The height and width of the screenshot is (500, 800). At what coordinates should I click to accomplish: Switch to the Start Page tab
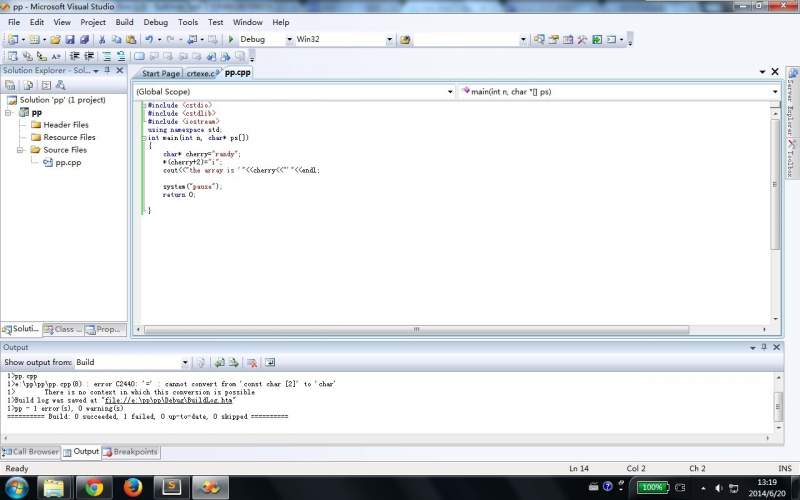pyautogui.click(x=160, y=73)
